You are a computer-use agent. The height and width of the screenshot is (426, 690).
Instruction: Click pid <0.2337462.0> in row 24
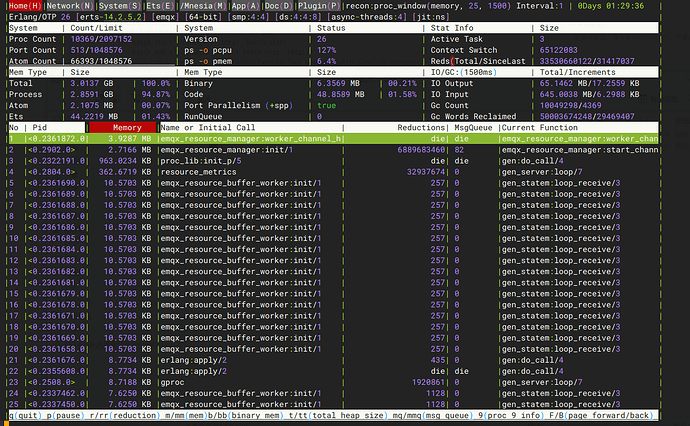tap(56, 393)
